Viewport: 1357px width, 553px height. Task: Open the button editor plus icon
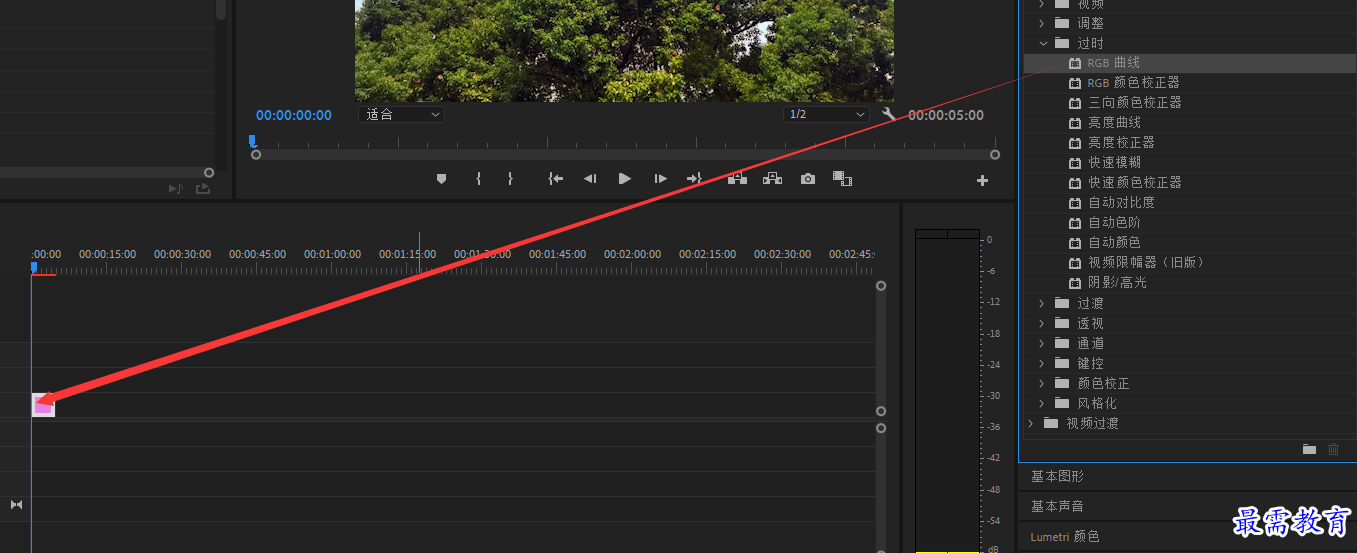(982, 181)
